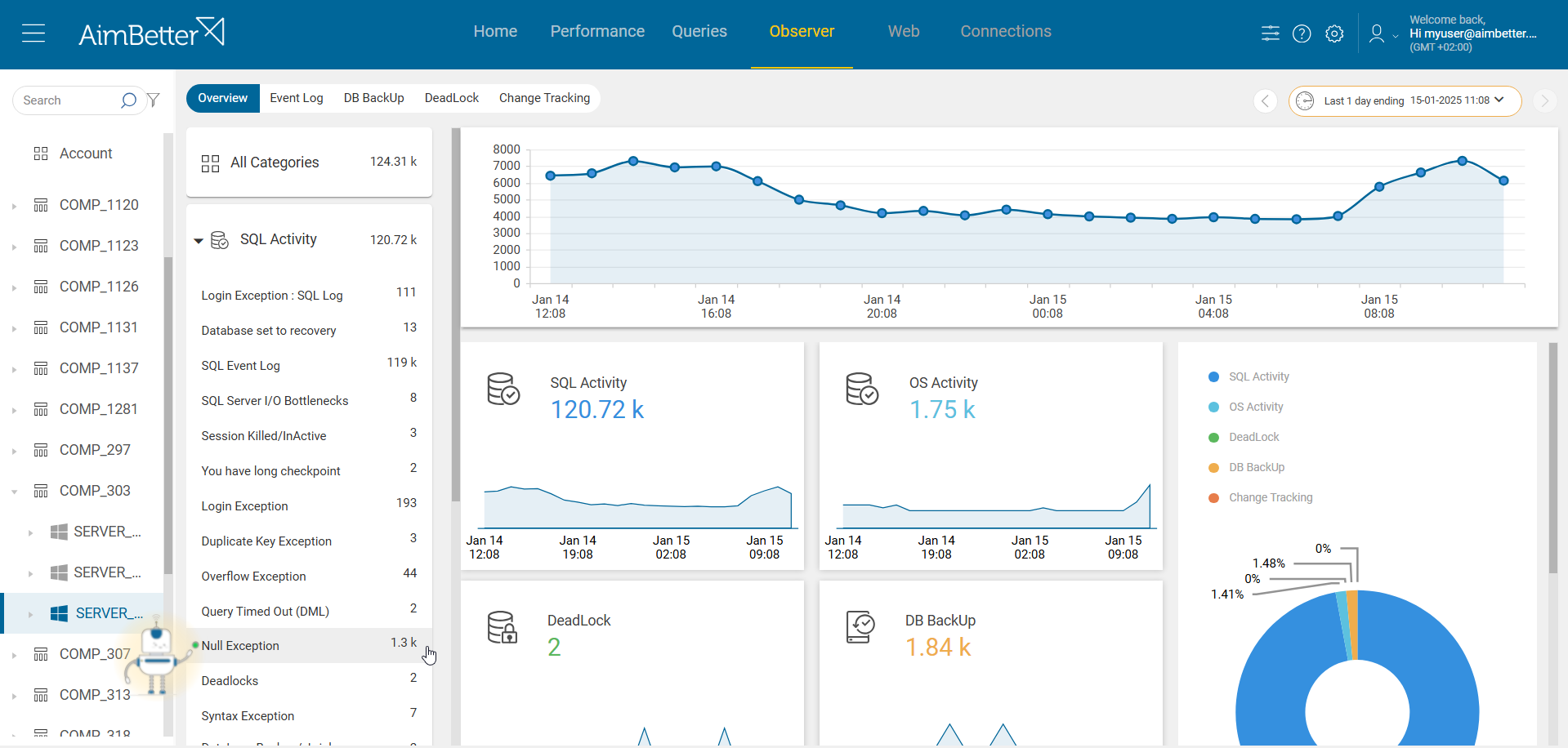Click the COMP_1126 company icon
The image size is (1568, 748).
tap(41, 287)
